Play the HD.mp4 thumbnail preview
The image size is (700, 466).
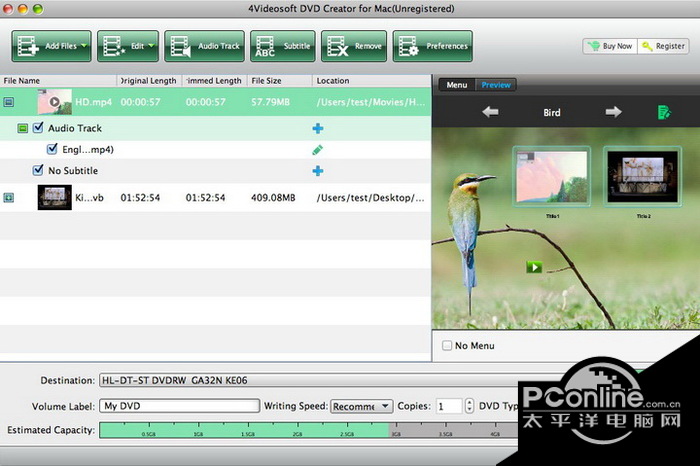[54, 102]
